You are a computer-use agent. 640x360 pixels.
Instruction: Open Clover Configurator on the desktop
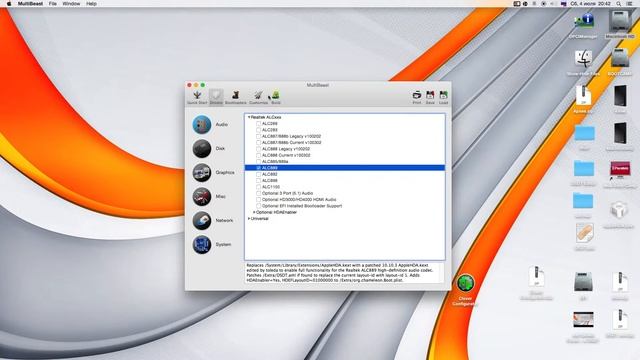click(x=465, y=283)
